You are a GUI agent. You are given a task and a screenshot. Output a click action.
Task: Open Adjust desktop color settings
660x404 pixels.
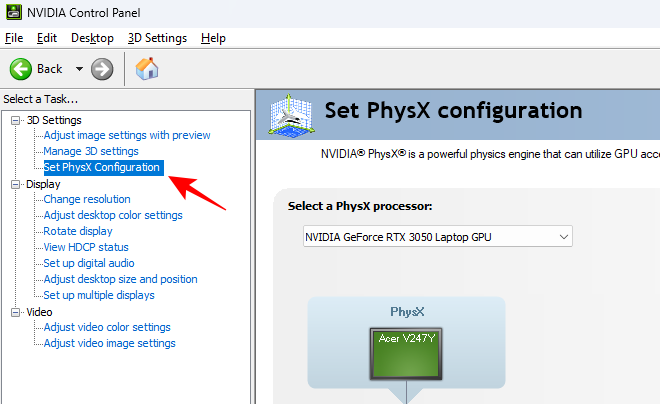click(113, 215)
